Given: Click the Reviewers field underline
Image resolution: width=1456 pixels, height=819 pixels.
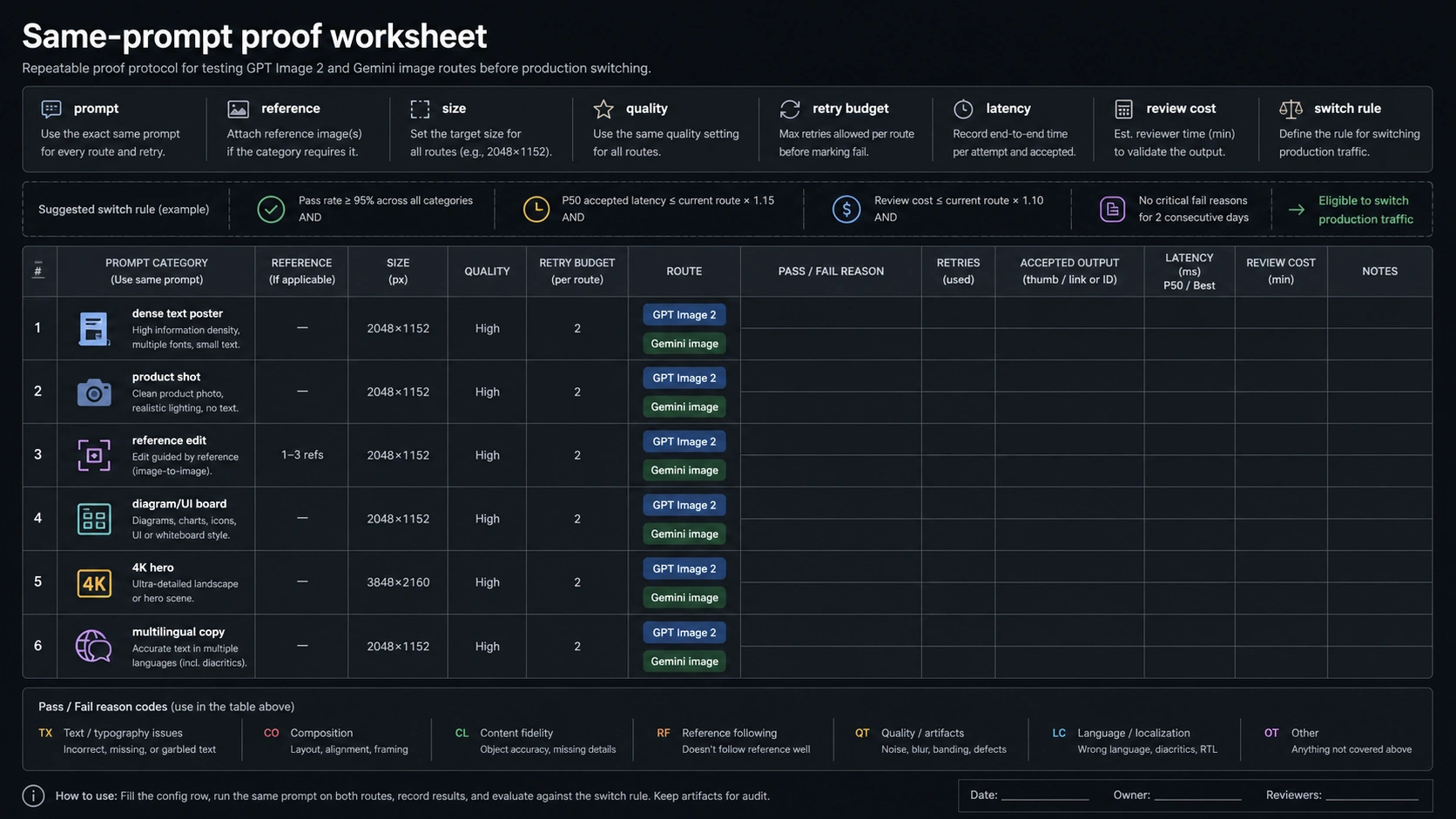Looking at the screenshot, I should click(x=1372, y=798).
